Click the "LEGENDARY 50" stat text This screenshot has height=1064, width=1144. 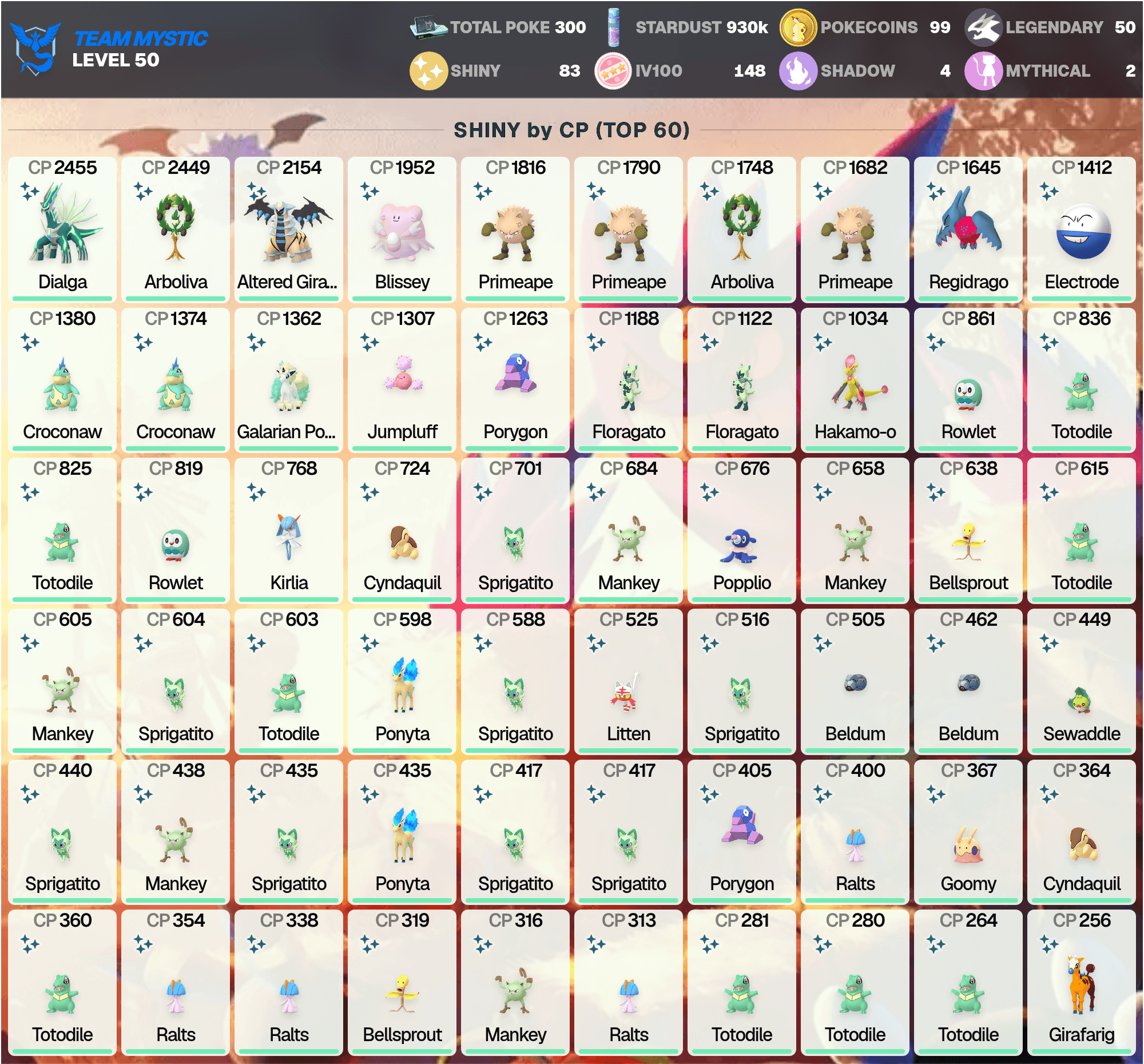[1070, 27]
